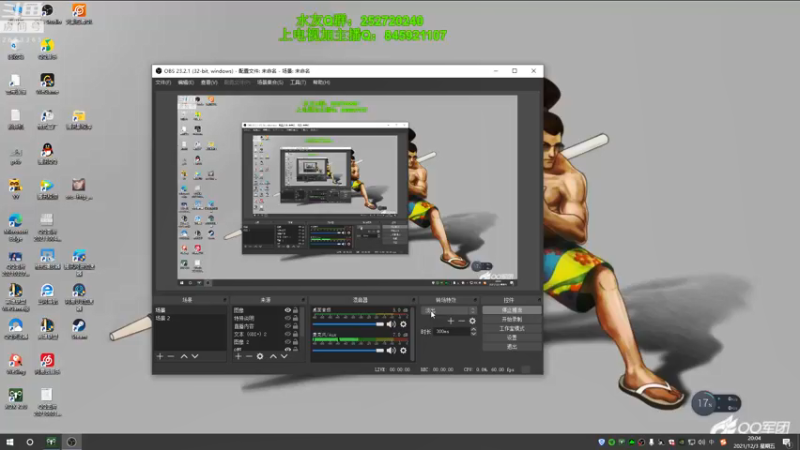This screenshot has width=800, height=450.
Task: Open Mic/Aux settings gear in mixer
Action: [404, 351]
